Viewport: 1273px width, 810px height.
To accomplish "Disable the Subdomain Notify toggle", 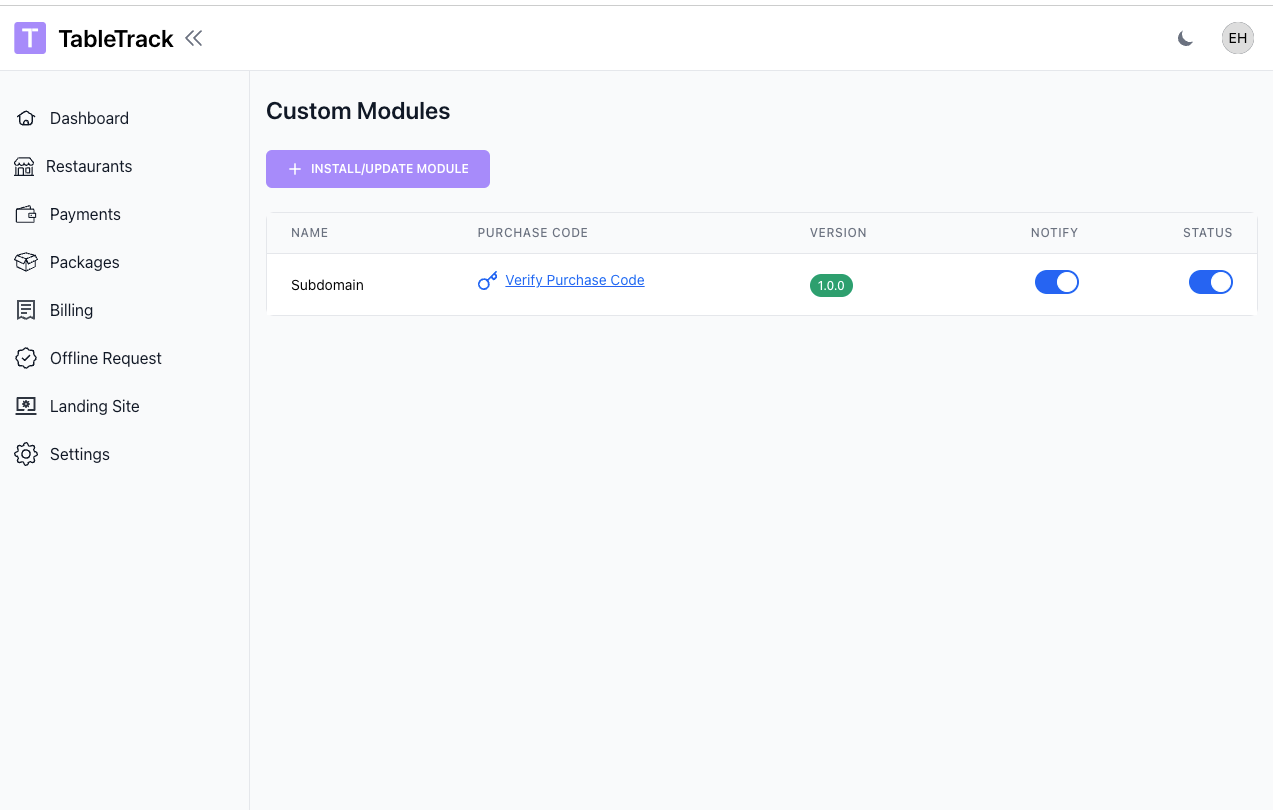I will [x=1056, y=282].
